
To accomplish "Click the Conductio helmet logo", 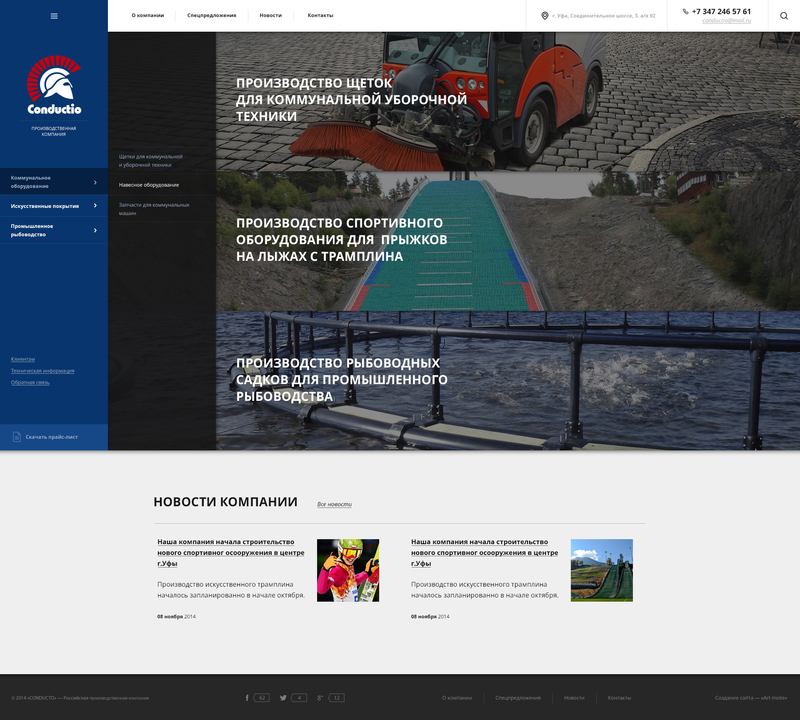I will click(54, 85).
